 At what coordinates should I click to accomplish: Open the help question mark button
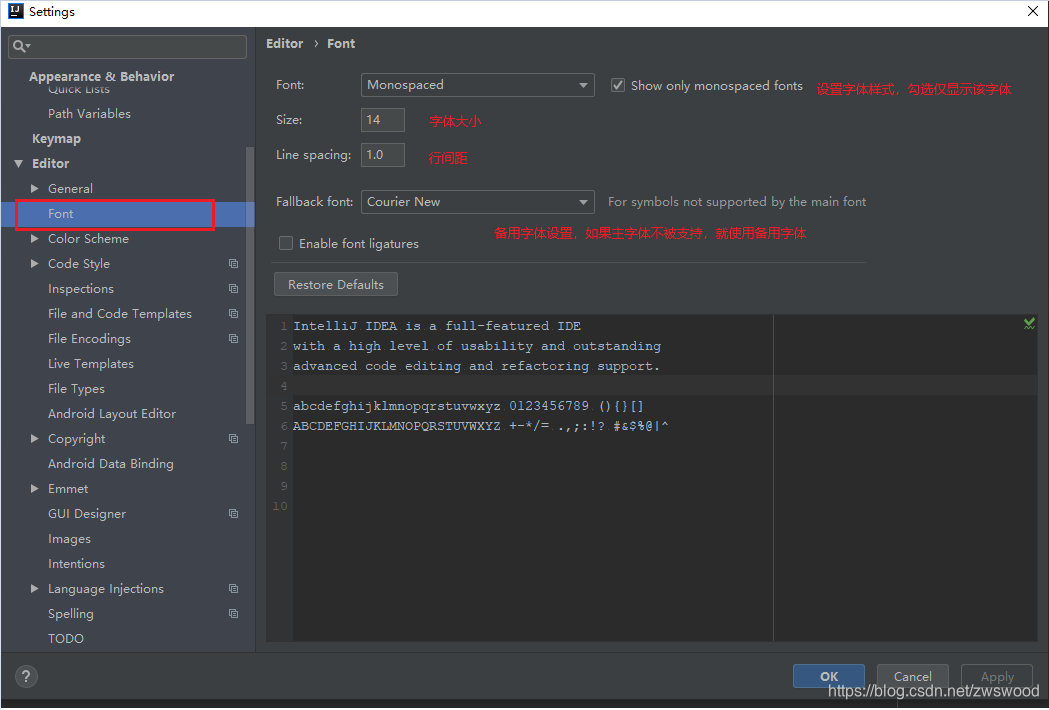[26, 676]
